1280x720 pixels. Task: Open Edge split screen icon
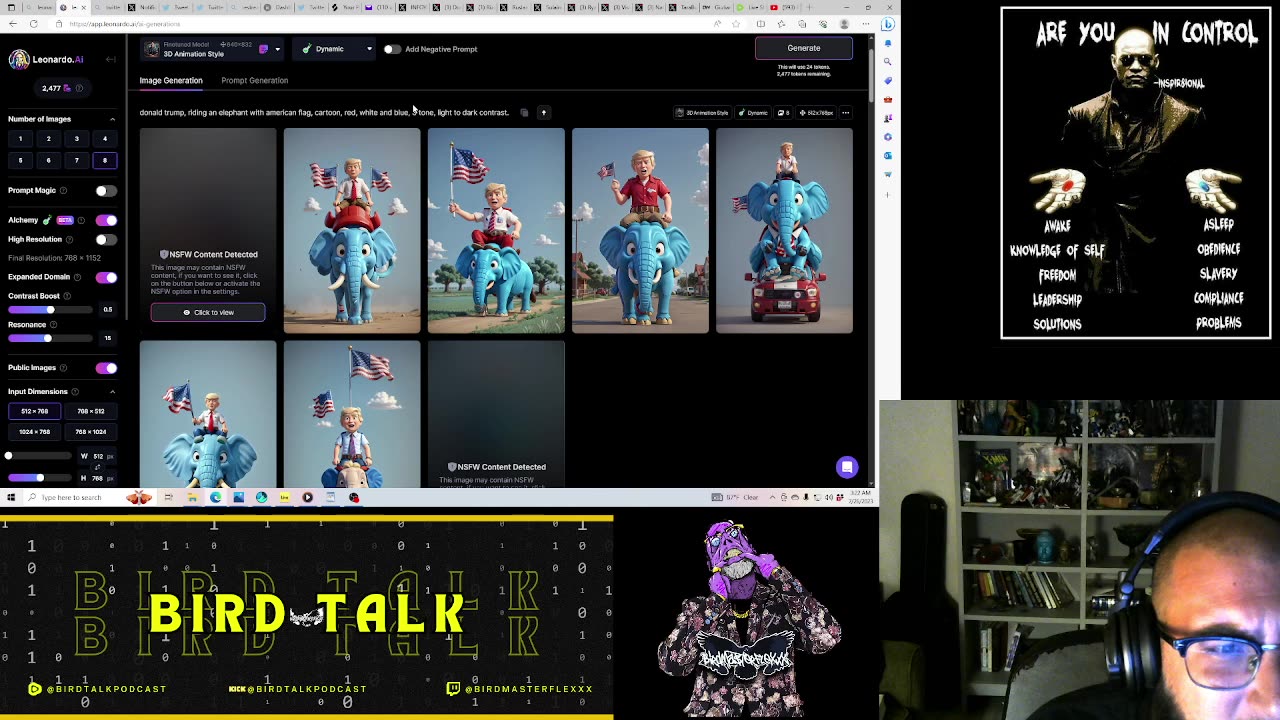tap(761, 24)
